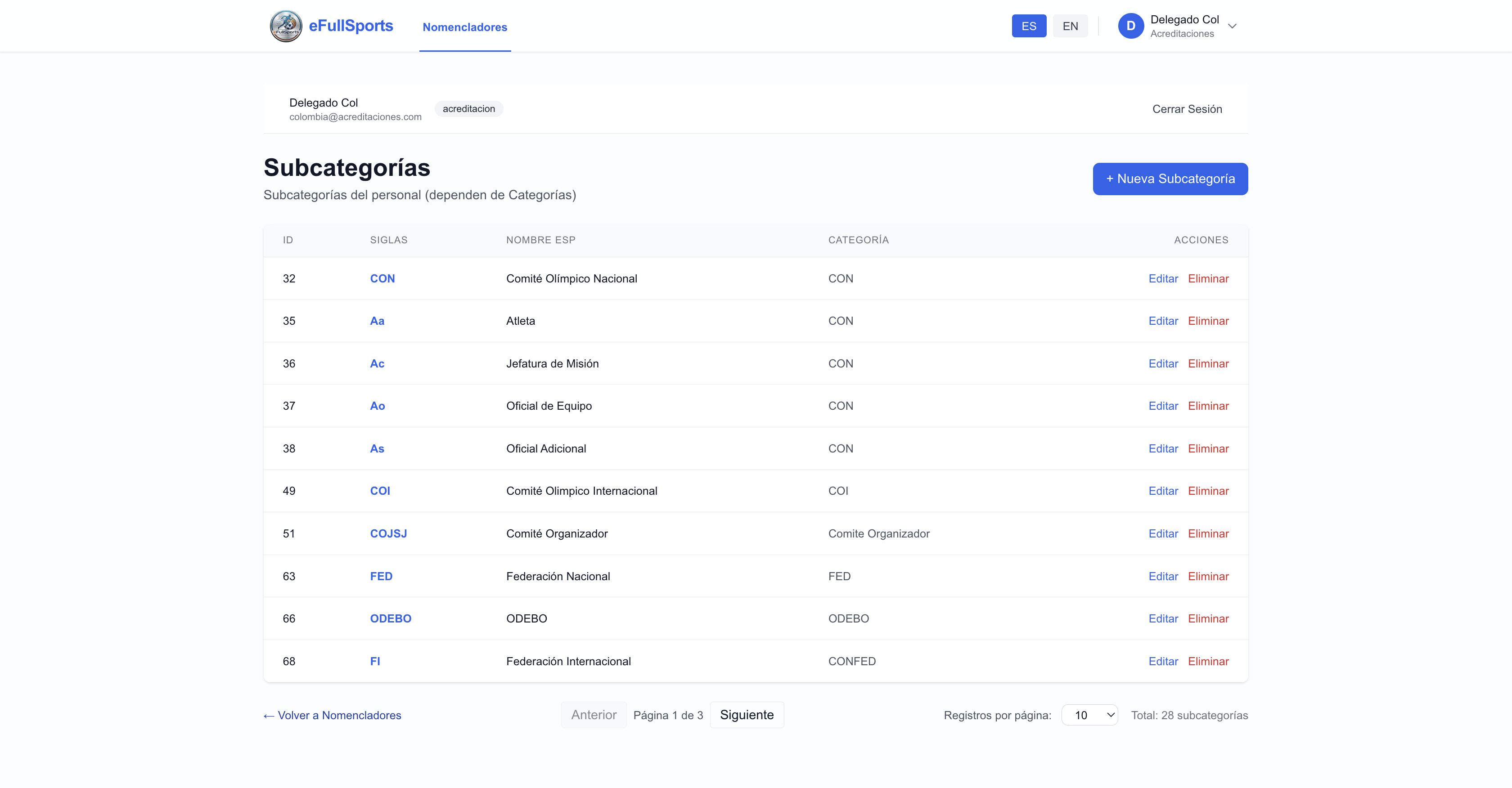The width and height of the screenshot is (1512, 788).
Task: Switch language to EN
Action: click(1070, 26)
